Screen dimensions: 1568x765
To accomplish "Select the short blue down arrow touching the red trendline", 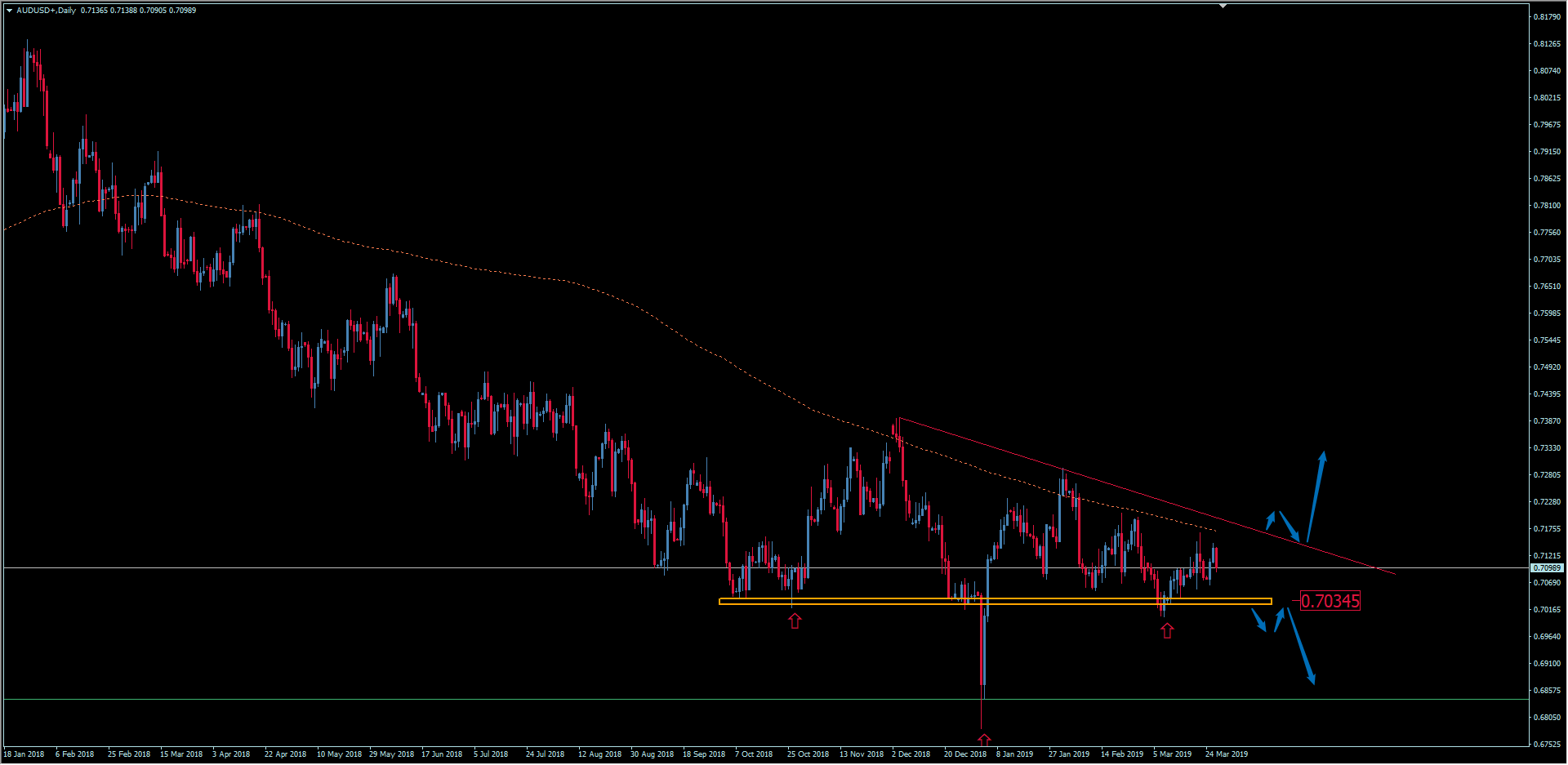I will [x=1289, y=526].
